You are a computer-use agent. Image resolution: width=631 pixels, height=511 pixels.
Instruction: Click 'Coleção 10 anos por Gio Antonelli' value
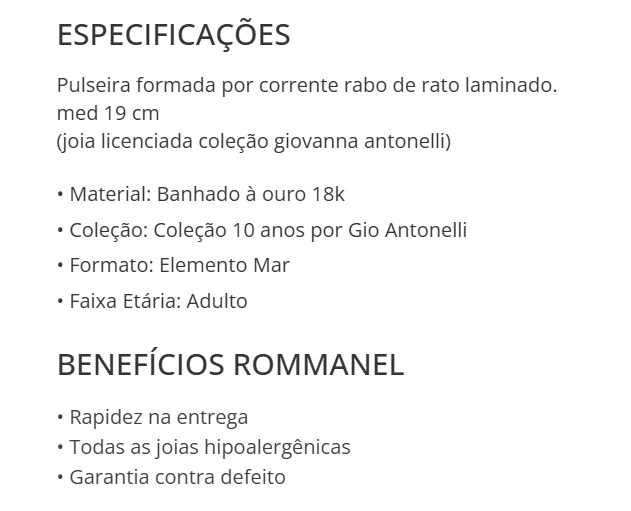310,230
